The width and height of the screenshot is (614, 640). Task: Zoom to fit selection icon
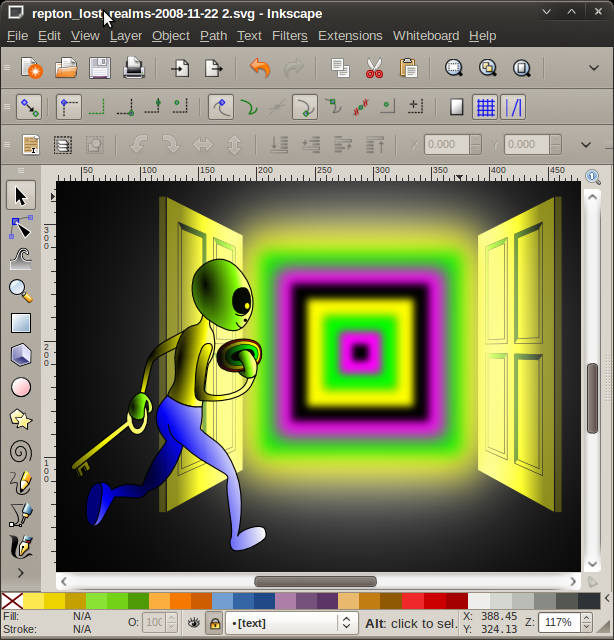pyautogui.click(x=454, y=68)
